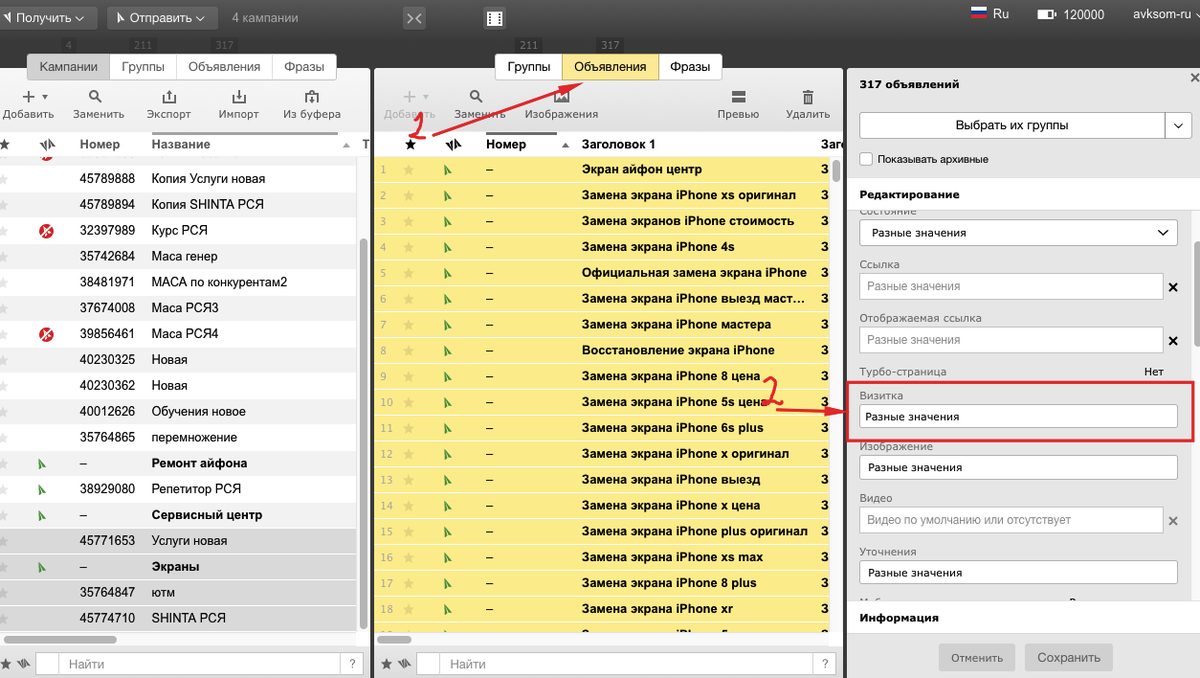1200x678 pixels.
Task: Open the avksom-ru account menu
Action: coord(1165,15)
